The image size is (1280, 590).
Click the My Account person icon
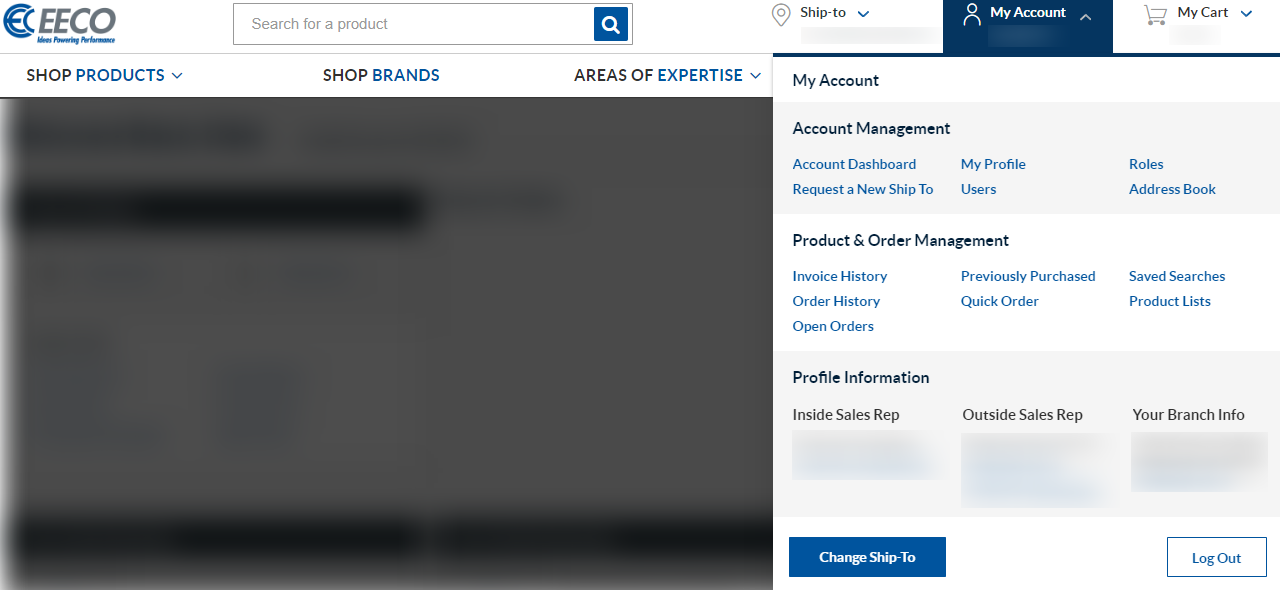coord(971,14)
